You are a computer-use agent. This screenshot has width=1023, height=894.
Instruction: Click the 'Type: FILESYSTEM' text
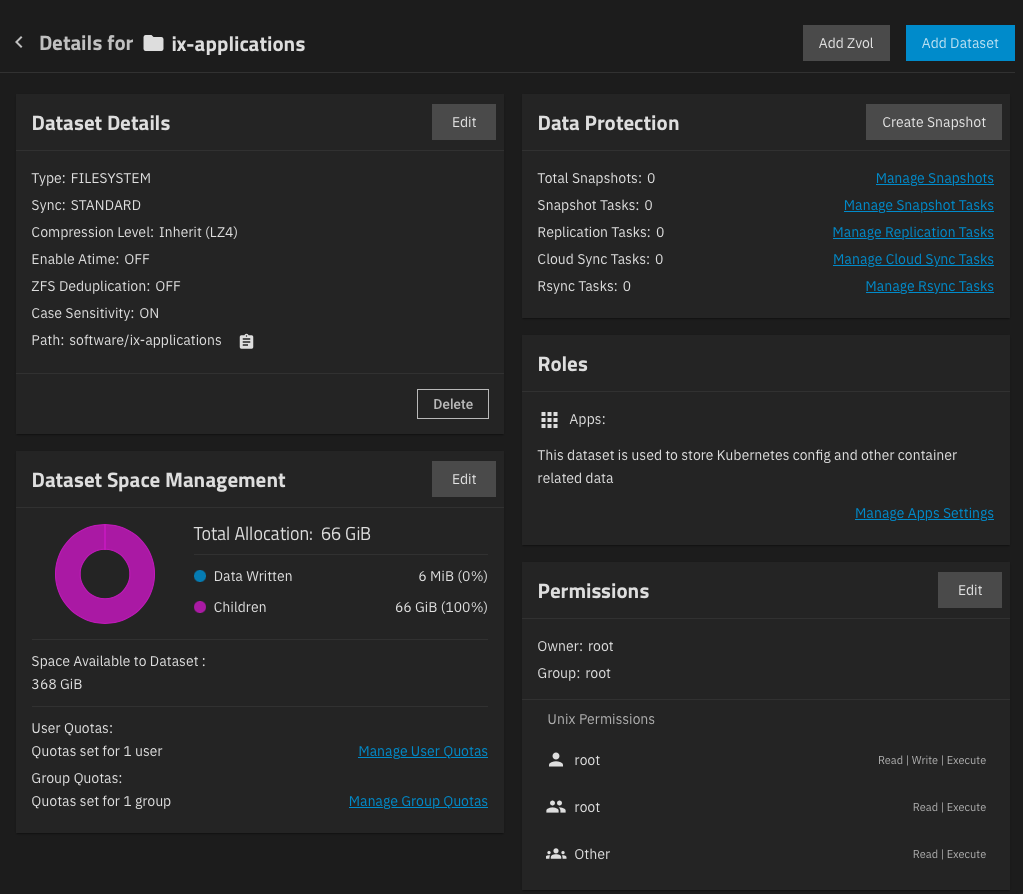click(91, 178)
